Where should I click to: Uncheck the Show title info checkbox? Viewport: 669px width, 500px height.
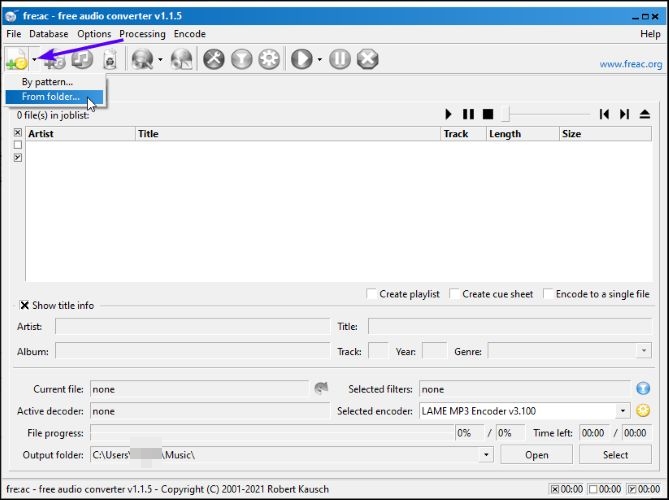(x=25, y=305)
